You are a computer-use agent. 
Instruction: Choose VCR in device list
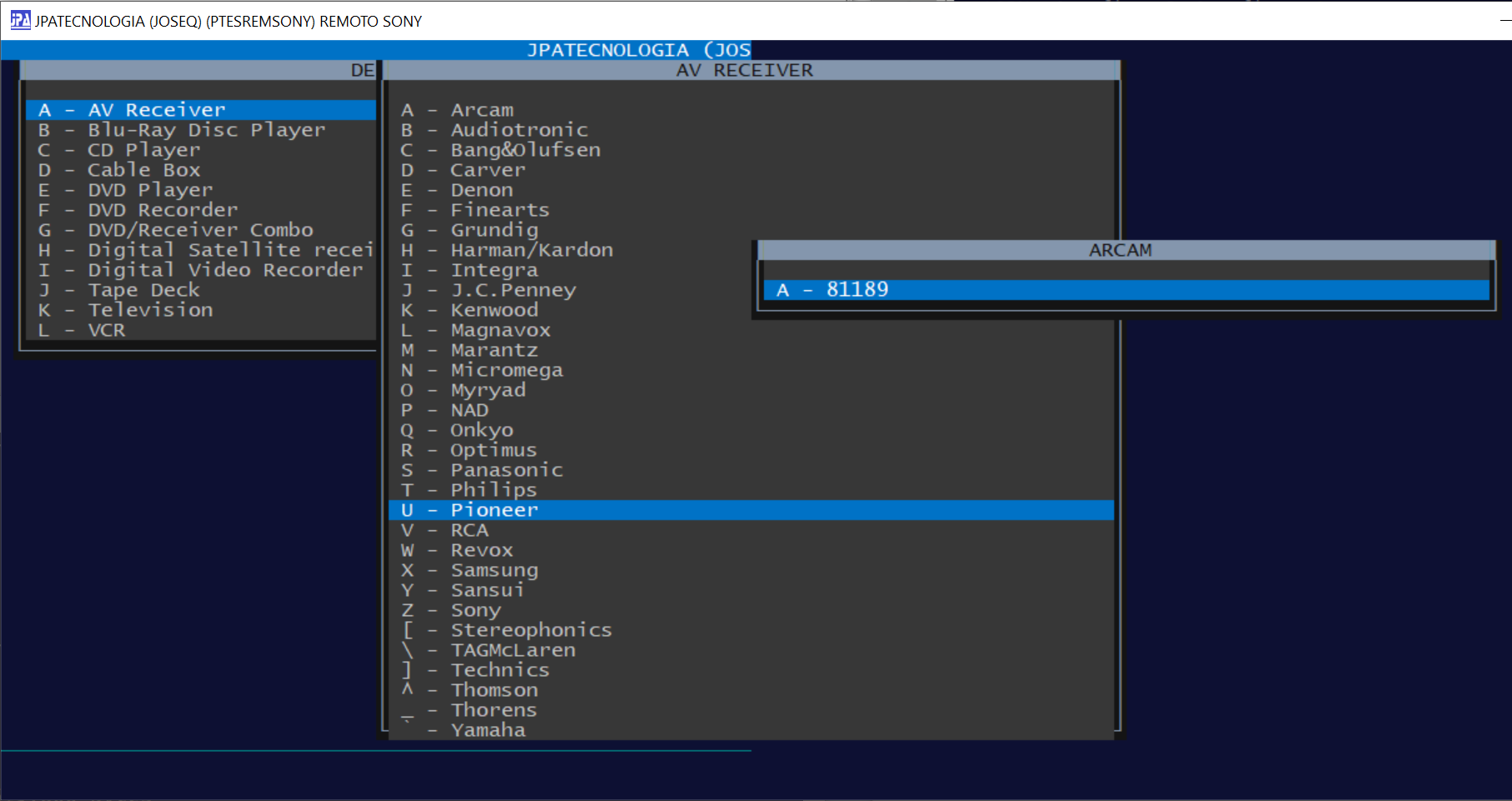pos(201,330)
